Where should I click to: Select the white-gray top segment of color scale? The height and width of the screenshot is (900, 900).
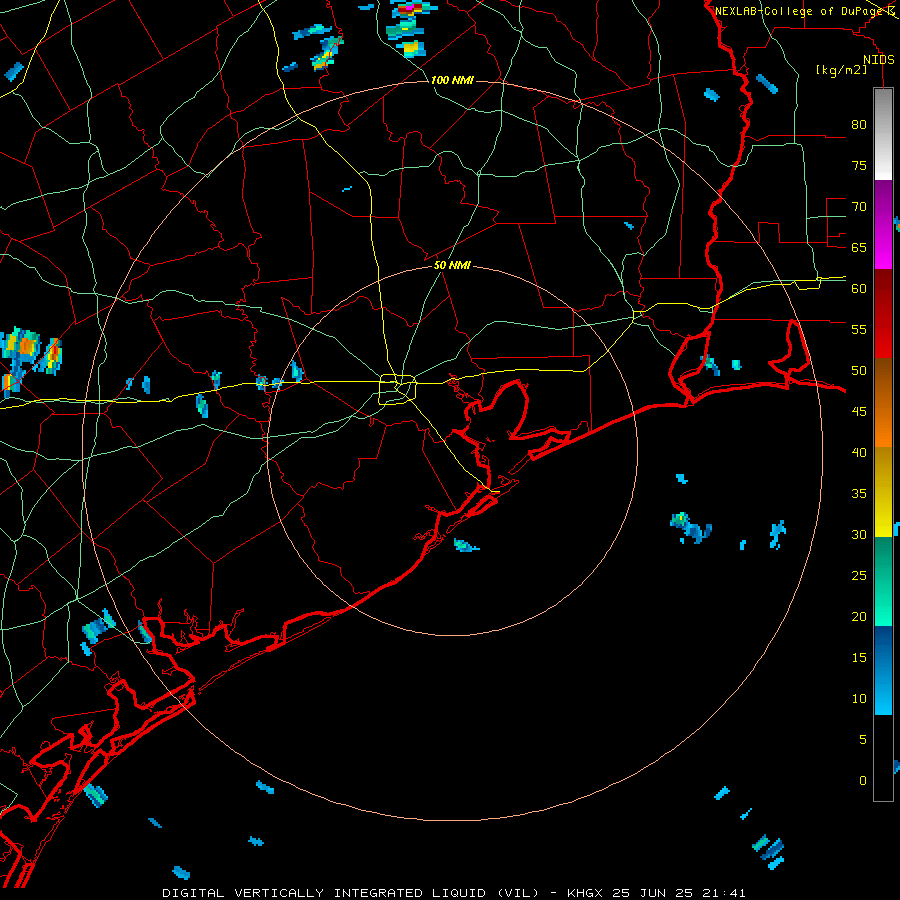pyautogui.click(x=883, y=134)
